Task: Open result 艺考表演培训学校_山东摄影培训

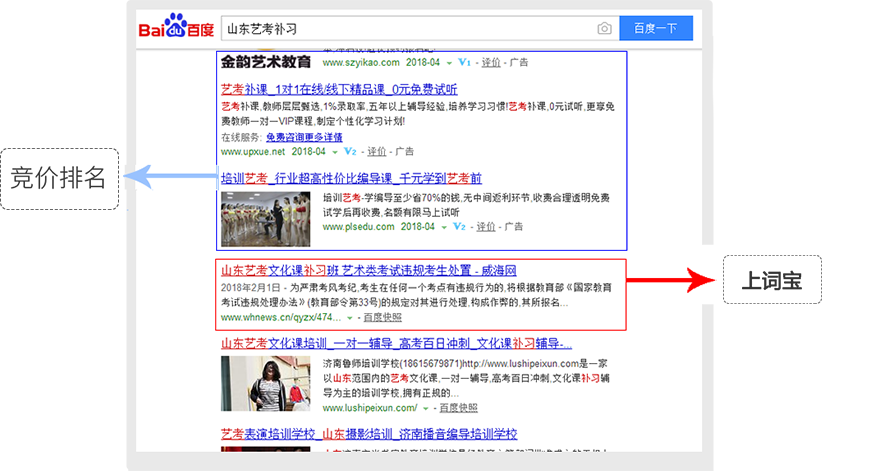Action: pyautogui.click(x=369, y=434)
